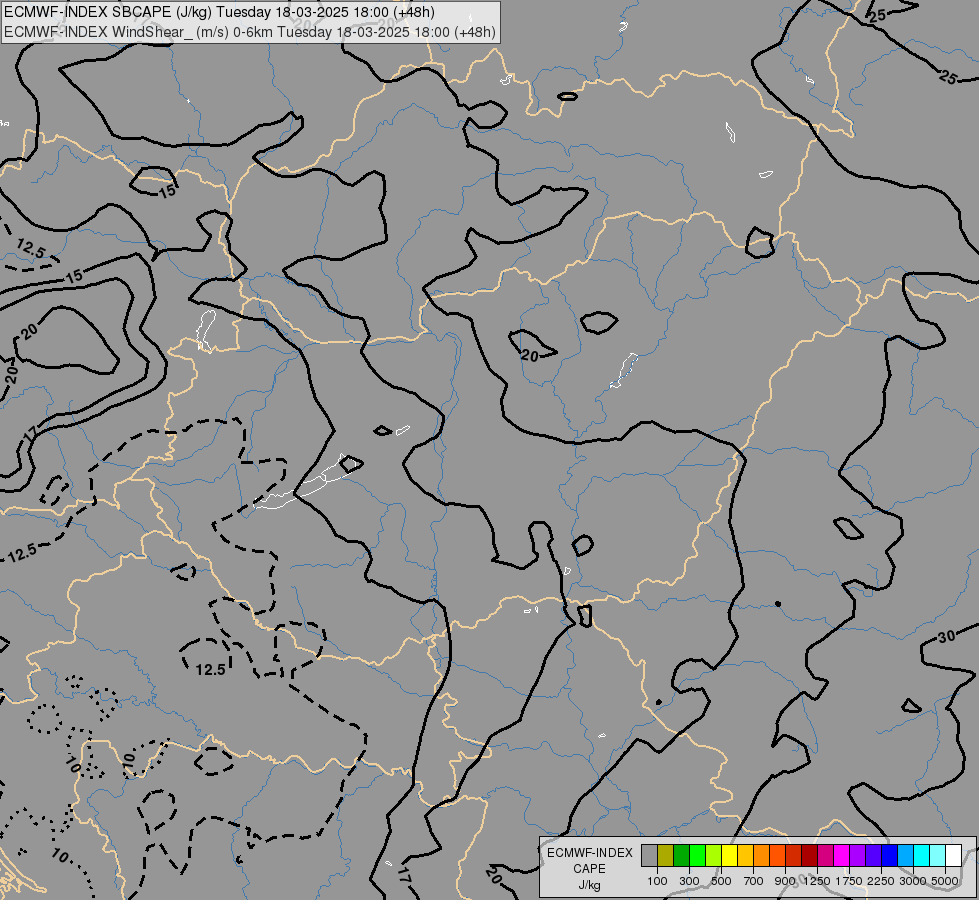Select the bright green CAPE legend swatch

point(697,855)
